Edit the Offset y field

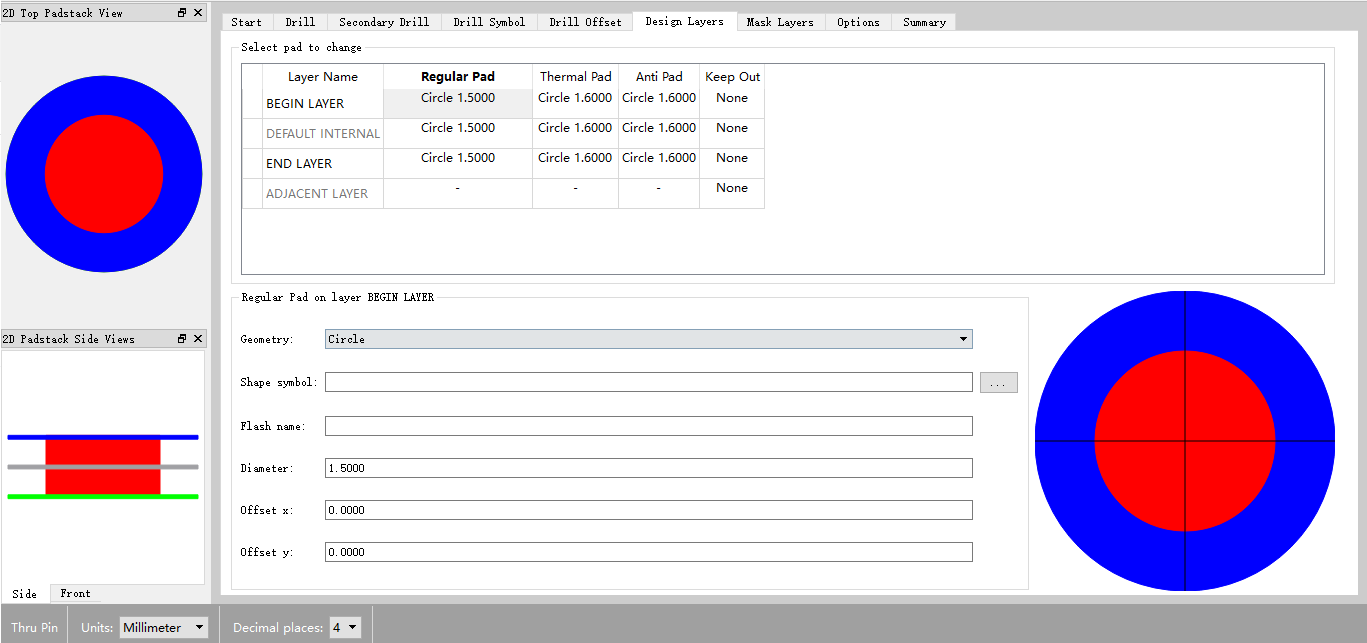[649, 552]
